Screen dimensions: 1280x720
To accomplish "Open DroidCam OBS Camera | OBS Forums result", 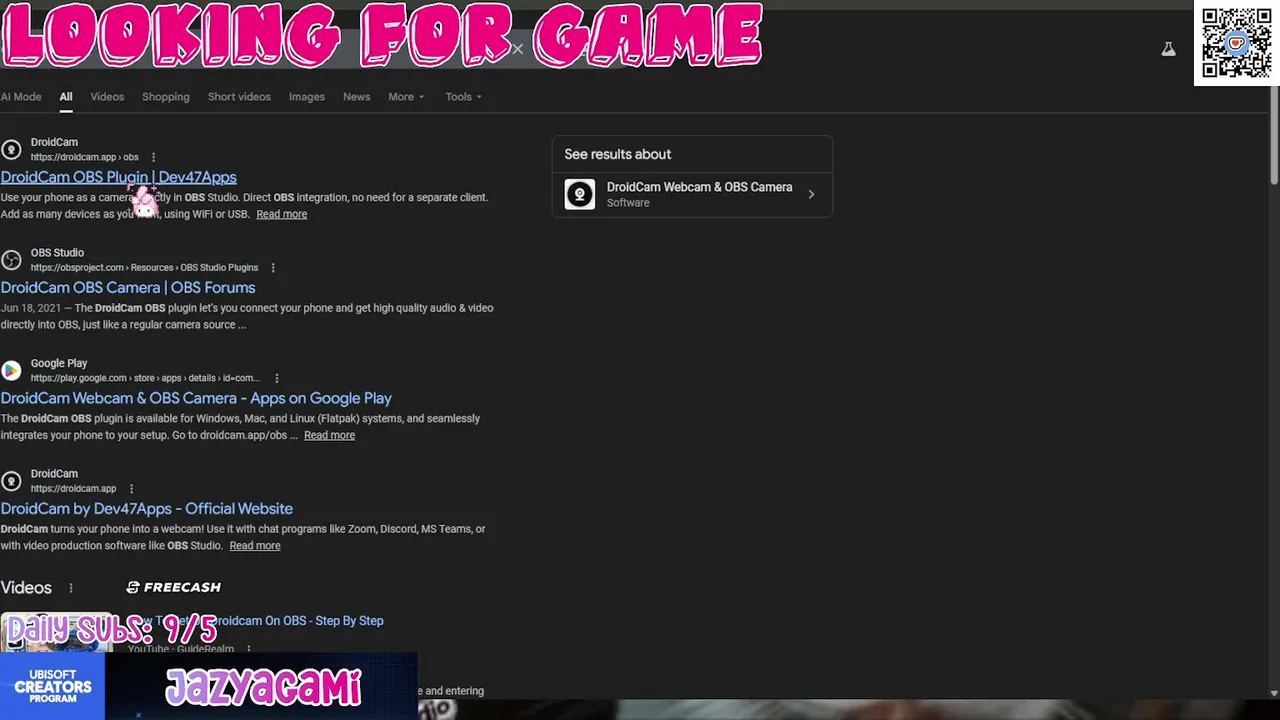I will coord(128,288).
